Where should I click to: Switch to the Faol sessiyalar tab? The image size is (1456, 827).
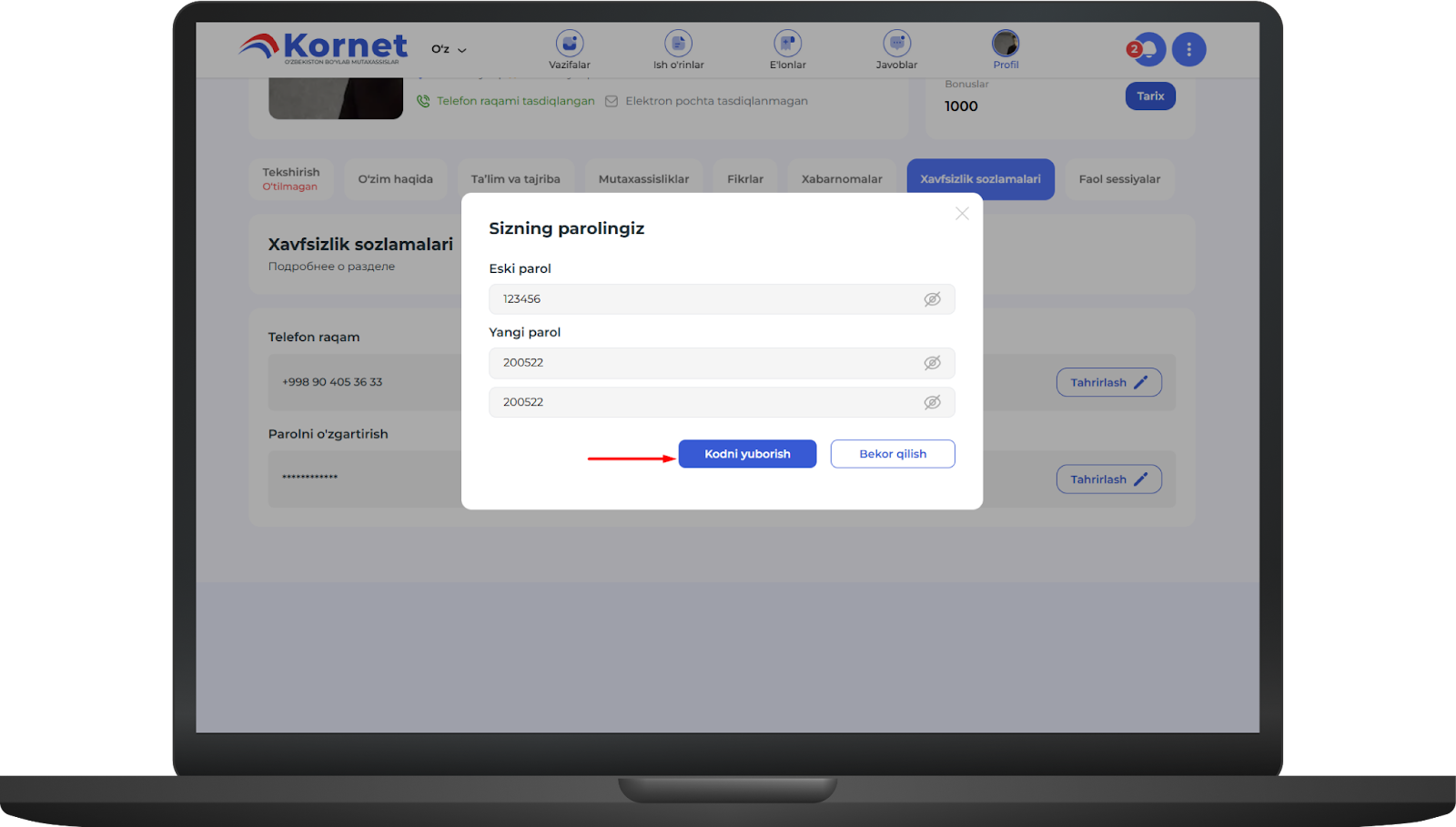pyautogui.click(x=1119, y=179)
